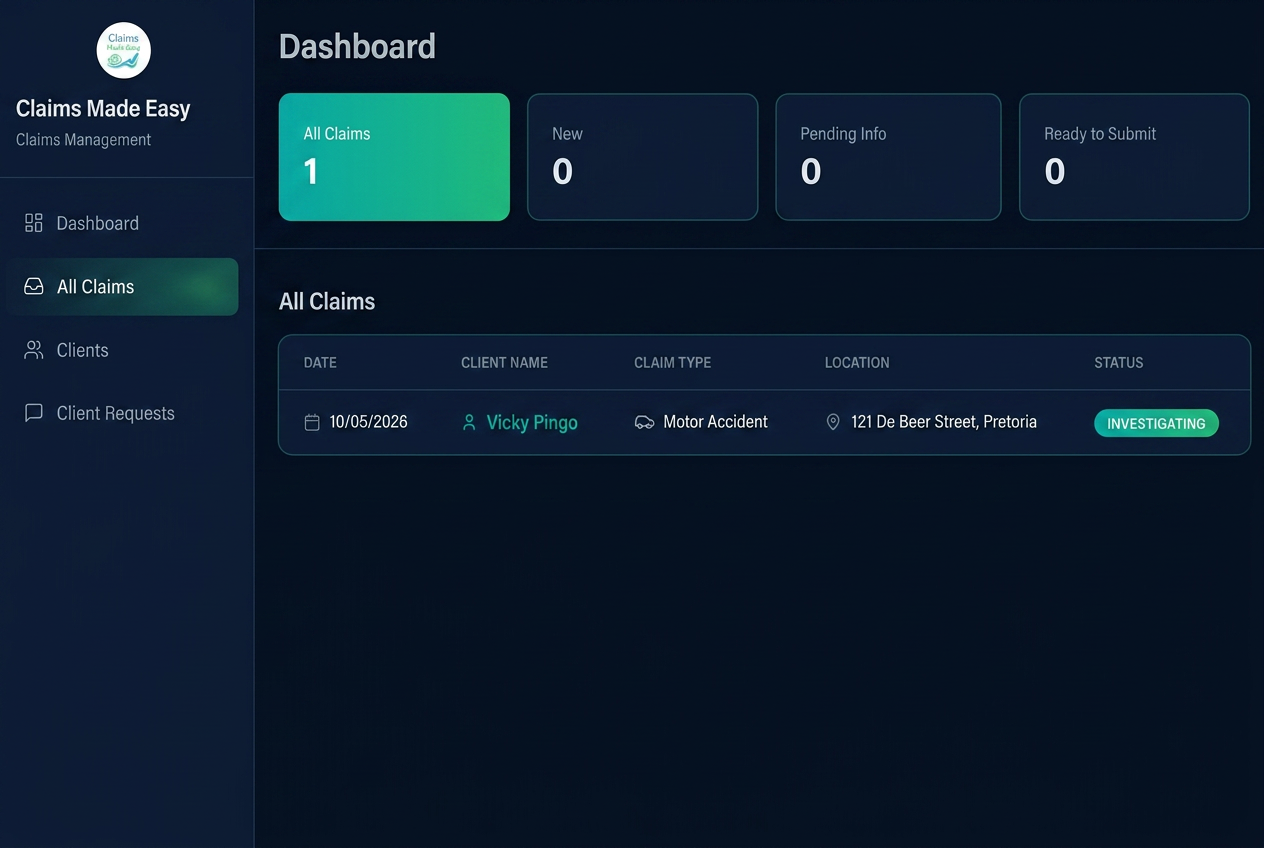Screen dimensions: 1264x848
Task: Go to the Clients page
Action: [122, 350]
